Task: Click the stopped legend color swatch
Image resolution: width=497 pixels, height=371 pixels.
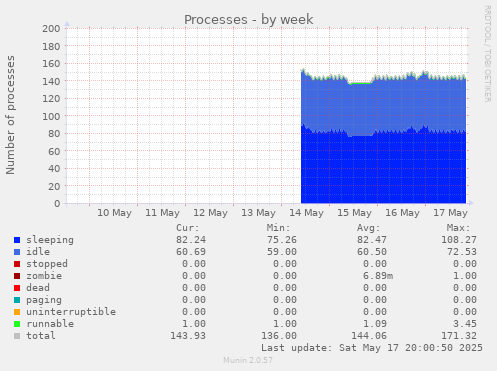Action: pos(17,264)
